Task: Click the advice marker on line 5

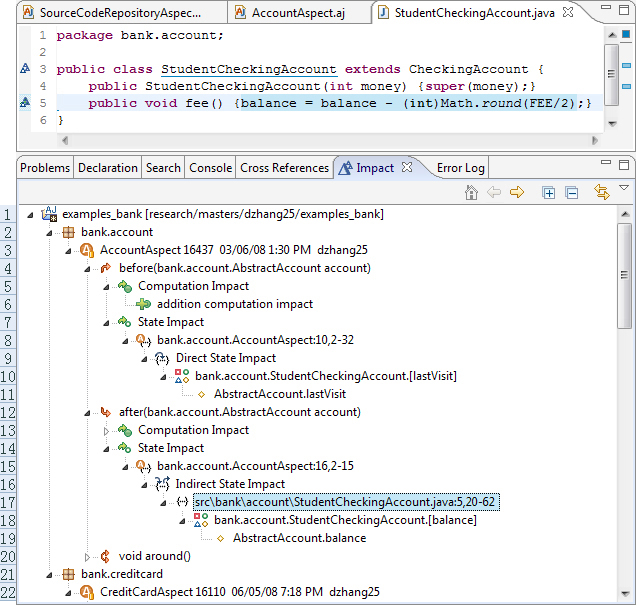Action: pos(25,102)
